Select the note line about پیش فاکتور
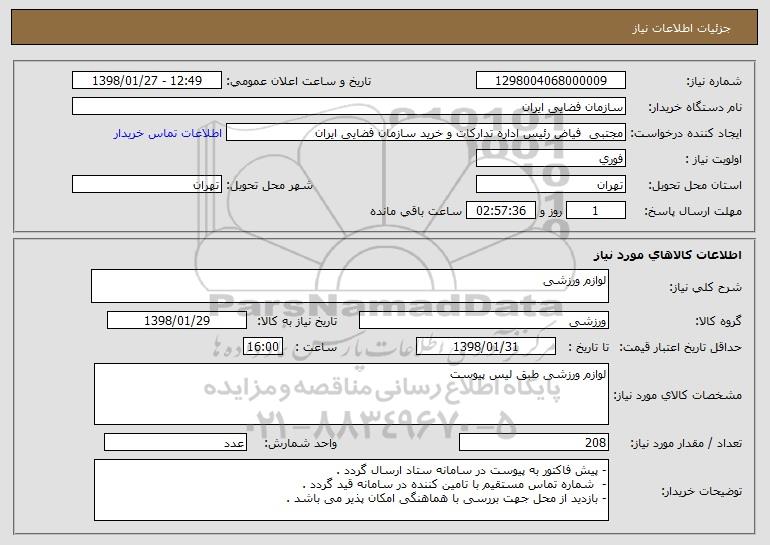Image resolution: width=770 pixels, height=545 pixels. click(x=471, y=471)
